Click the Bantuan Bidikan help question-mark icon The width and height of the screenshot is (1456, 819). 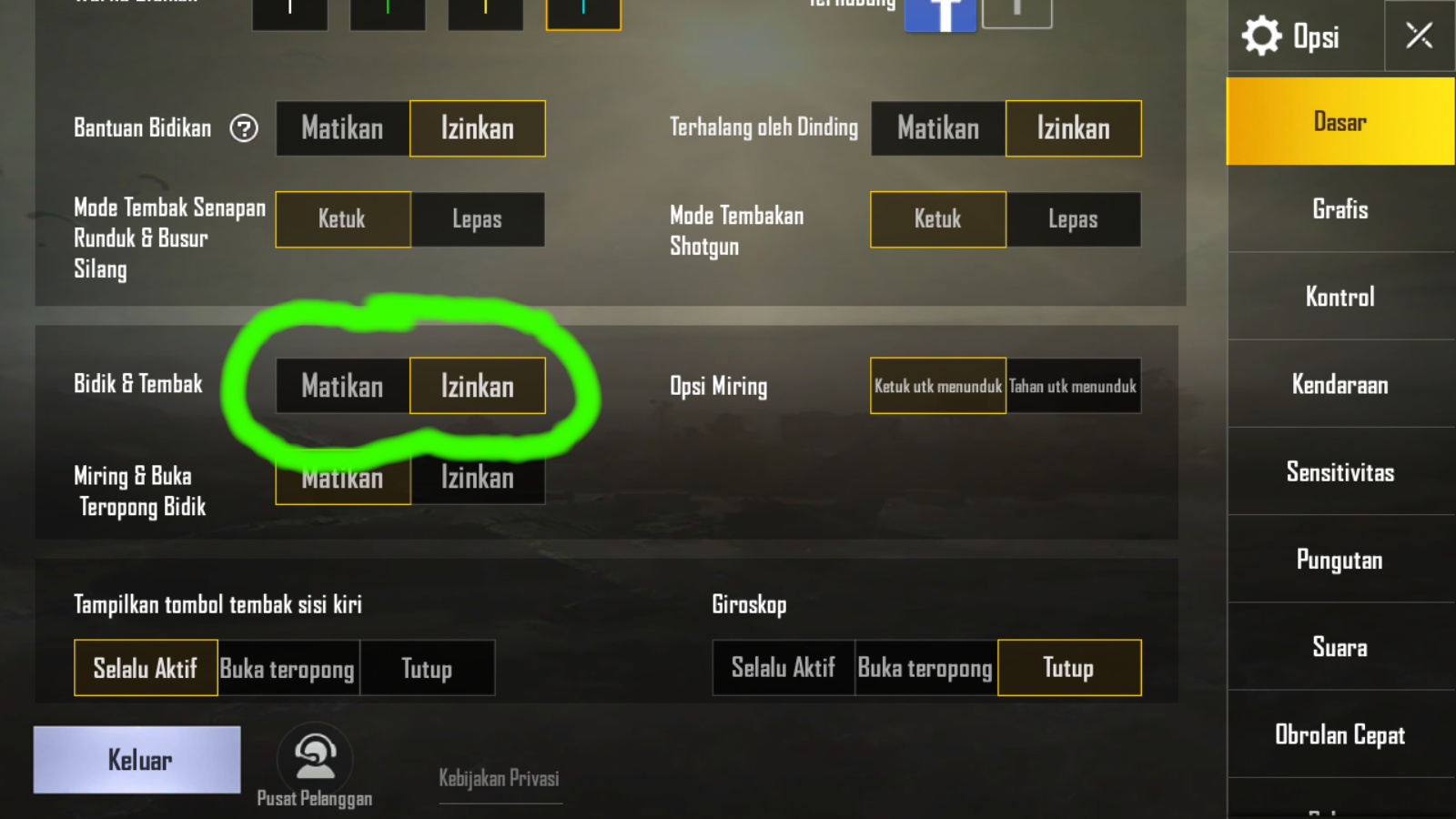tap(244, 128)
